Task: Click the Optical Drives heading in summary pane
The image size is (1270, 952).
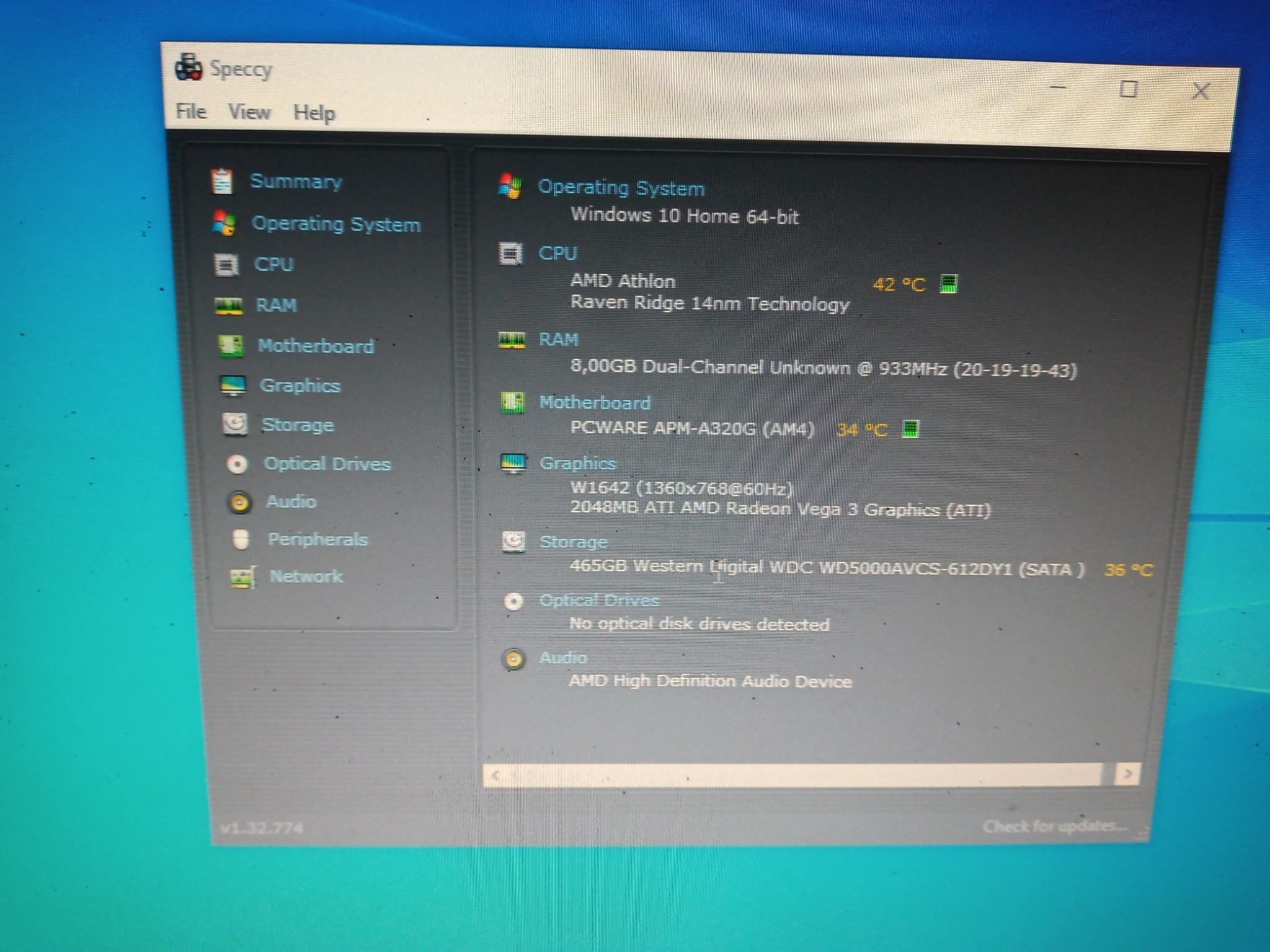Action: [599, 600]
